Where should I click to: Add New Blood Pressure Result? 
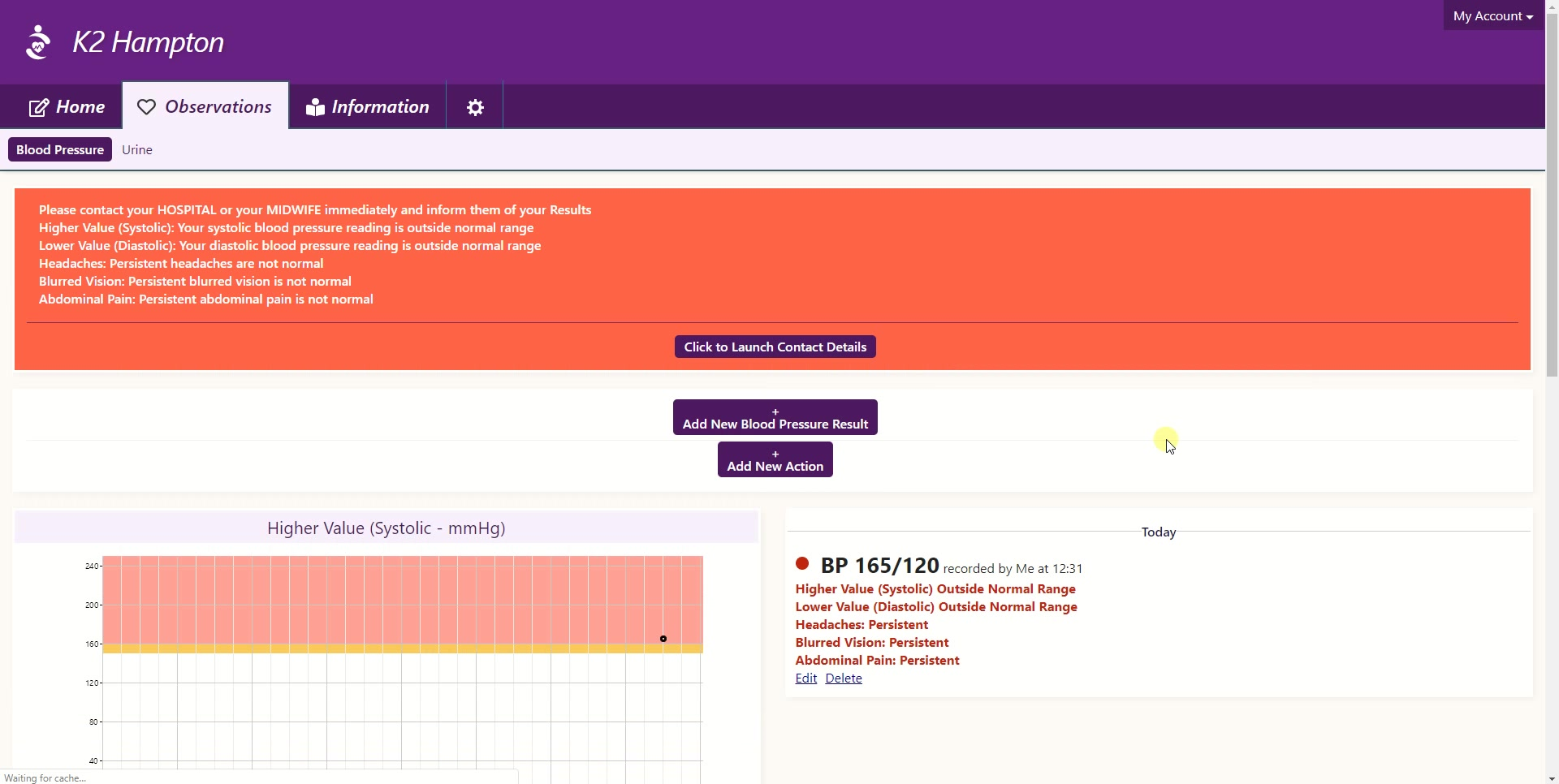[775, 417]
